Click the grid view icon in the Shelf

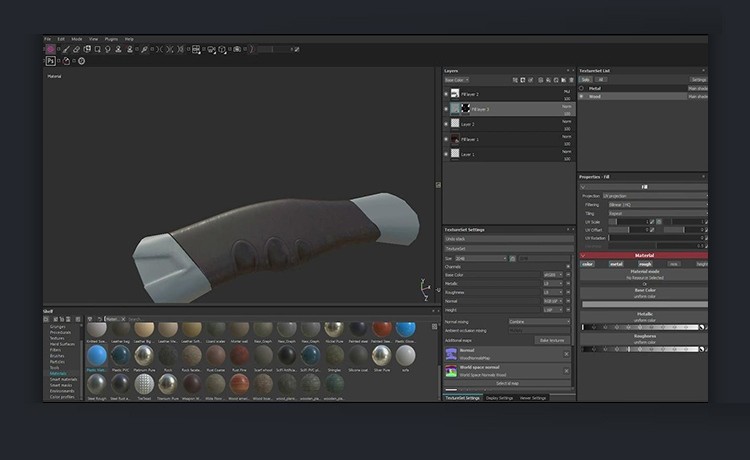click(x=434, y=327)
